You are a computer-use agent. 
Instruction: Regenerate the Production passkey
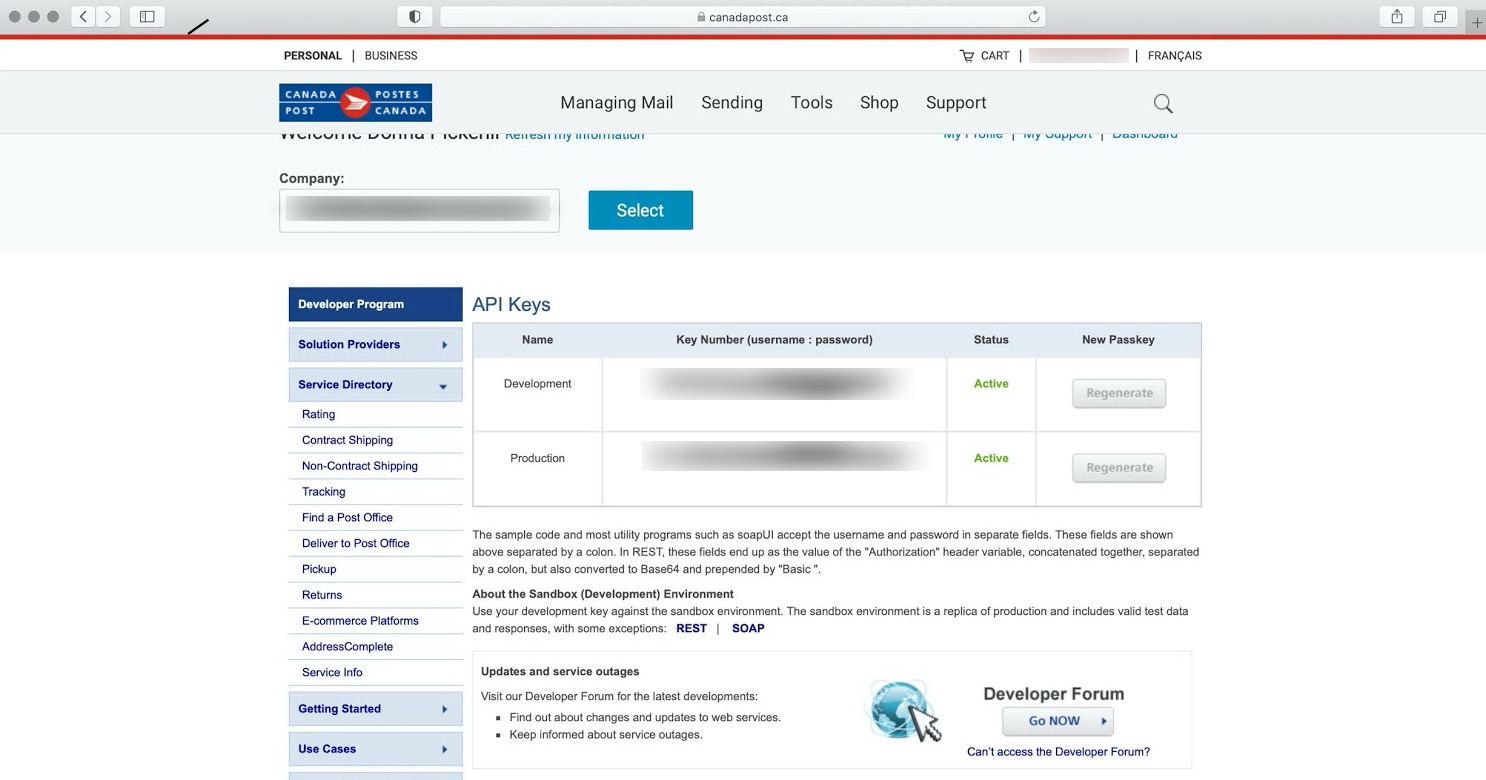(1119, 468)
